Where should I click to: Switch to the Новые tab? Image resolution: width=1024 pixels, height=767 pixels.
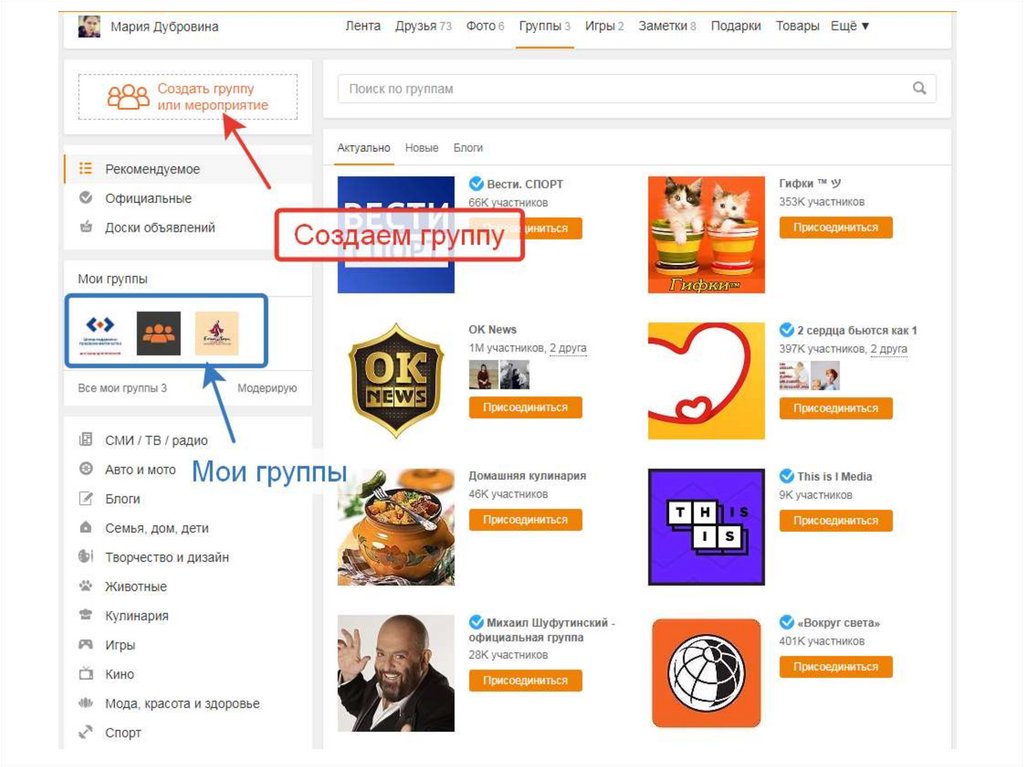(x=421, y=148)
